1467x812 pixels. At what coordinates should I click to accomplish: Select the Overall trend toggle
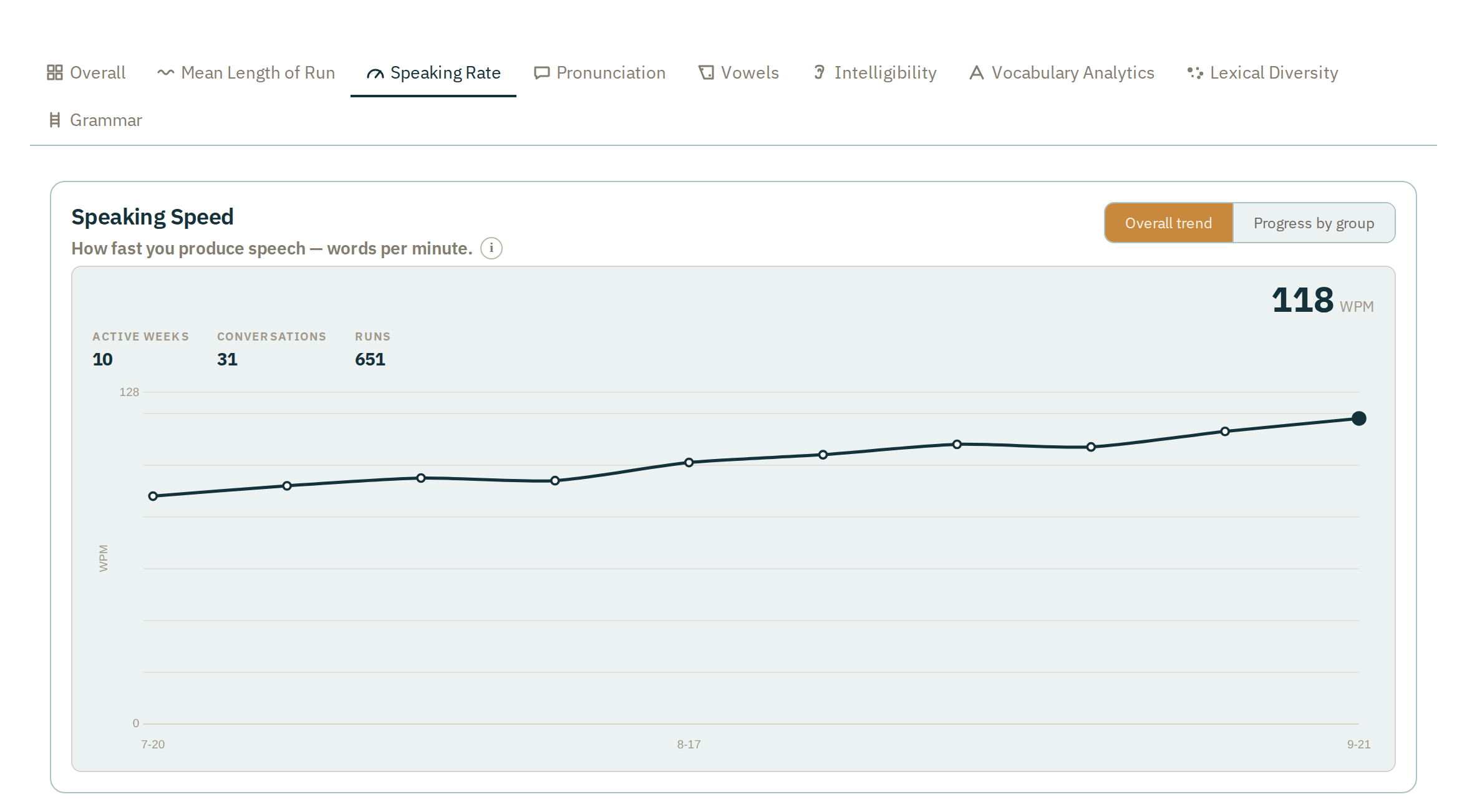pos(1169,223)
